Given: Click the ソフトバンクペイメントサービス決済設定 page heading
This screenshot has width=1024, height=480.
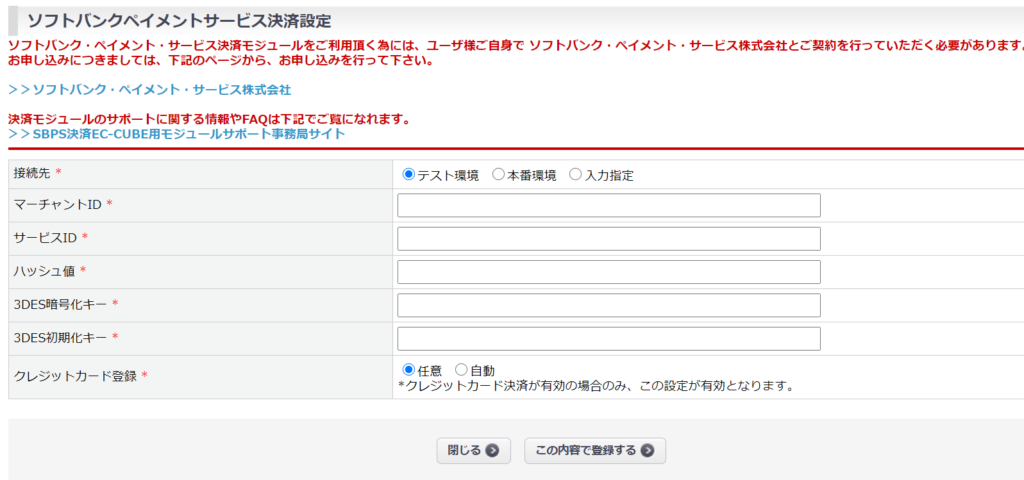Looking at the screenshot, I should click(179, 21).
